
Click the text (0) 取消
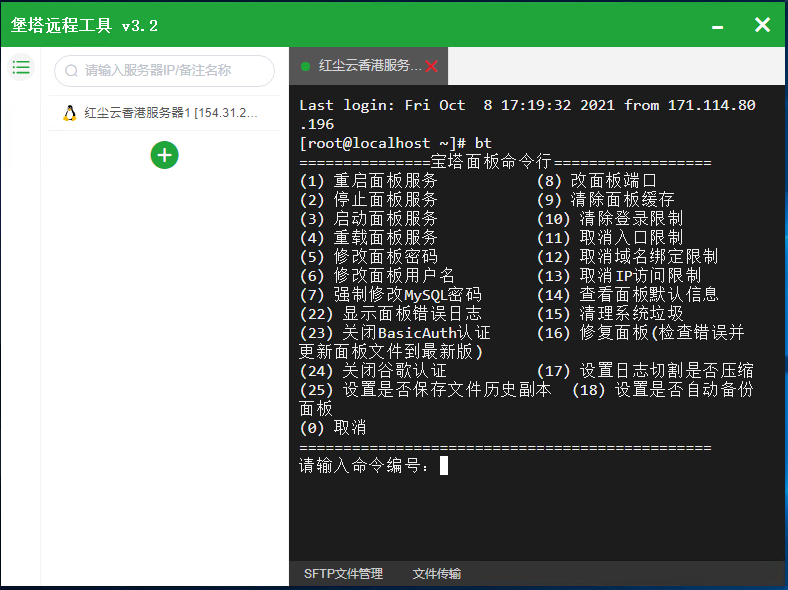333,428
